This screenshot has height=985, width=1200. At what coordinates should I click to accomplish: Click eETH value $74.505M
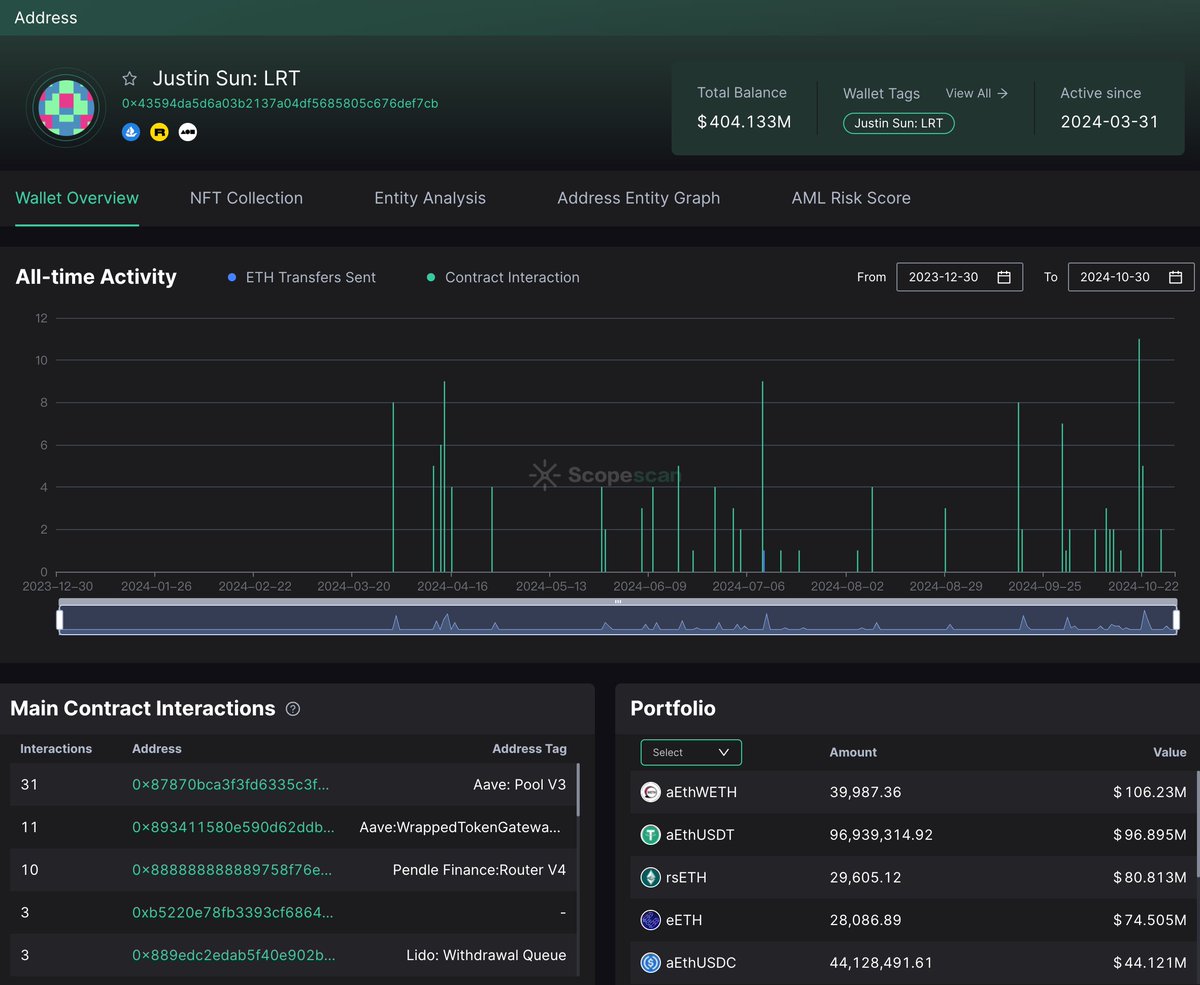pyautogui.click(x=1149, y=920)
